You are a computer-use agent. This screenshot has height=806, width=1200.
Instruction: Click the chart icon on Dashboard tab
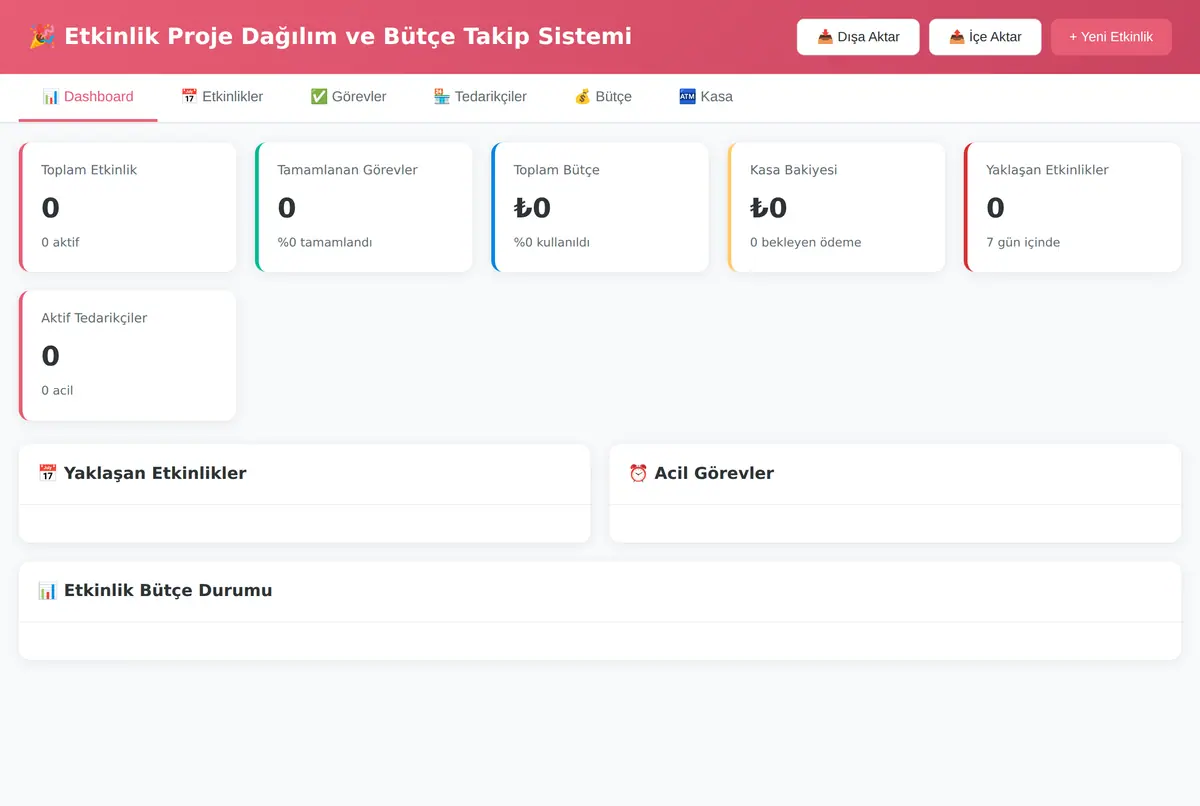coord(51,97)
